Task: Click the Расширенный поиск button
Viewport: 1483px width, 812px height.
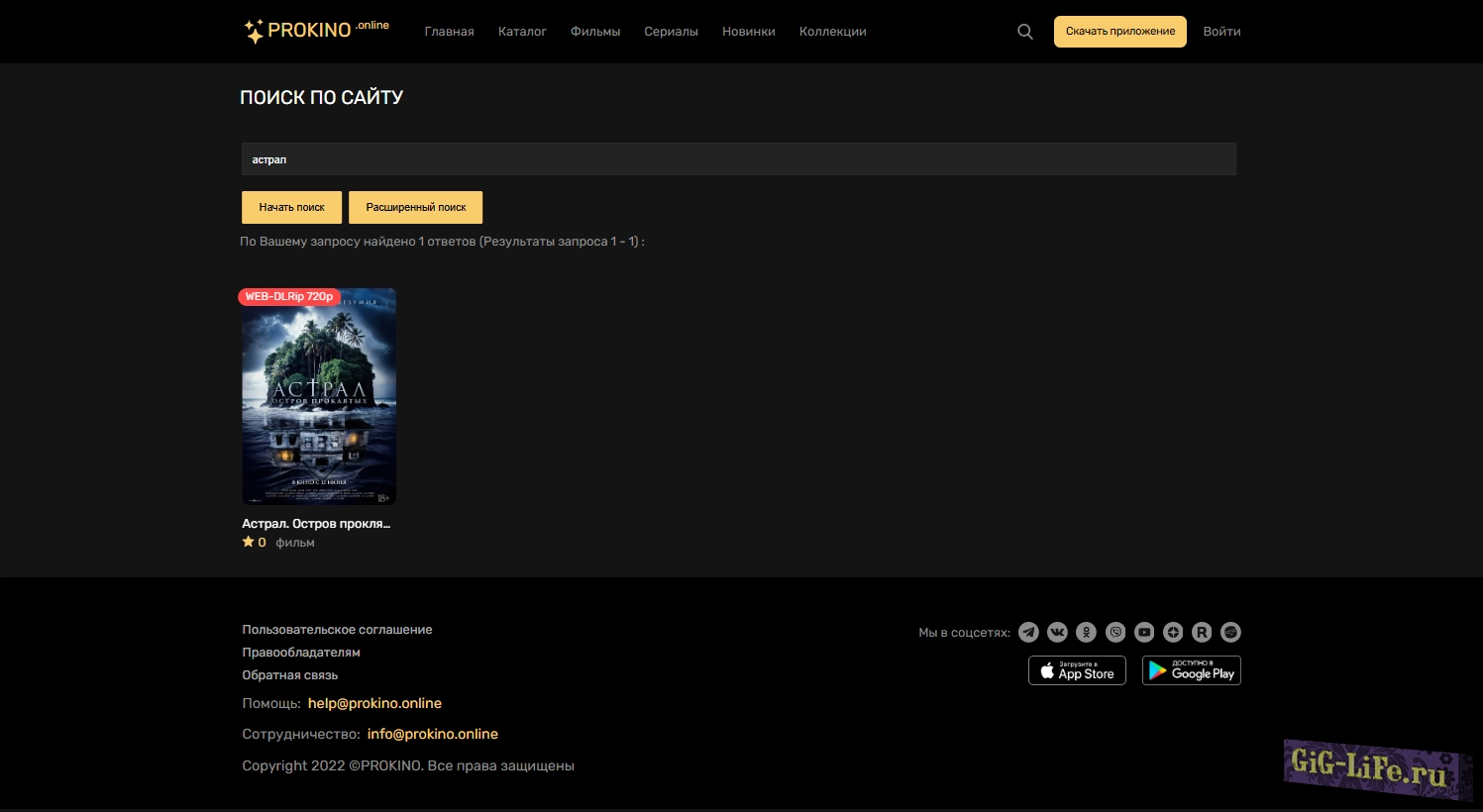Action: coord(415,207)
